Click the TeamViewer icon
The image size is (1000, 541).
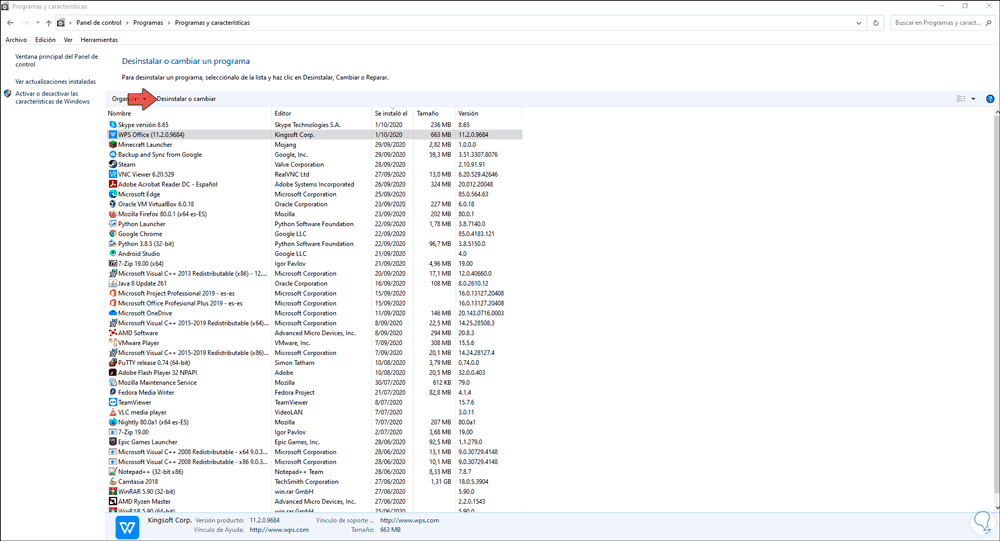[113, 403]
